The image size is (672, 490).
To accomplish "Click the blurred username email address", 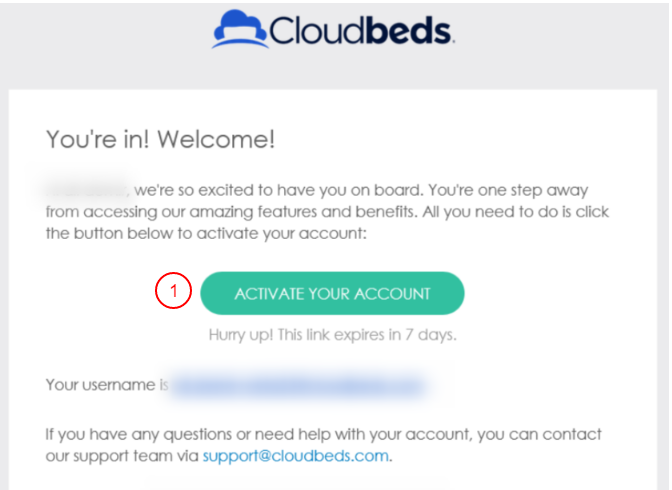I will (x=297, y=384).
